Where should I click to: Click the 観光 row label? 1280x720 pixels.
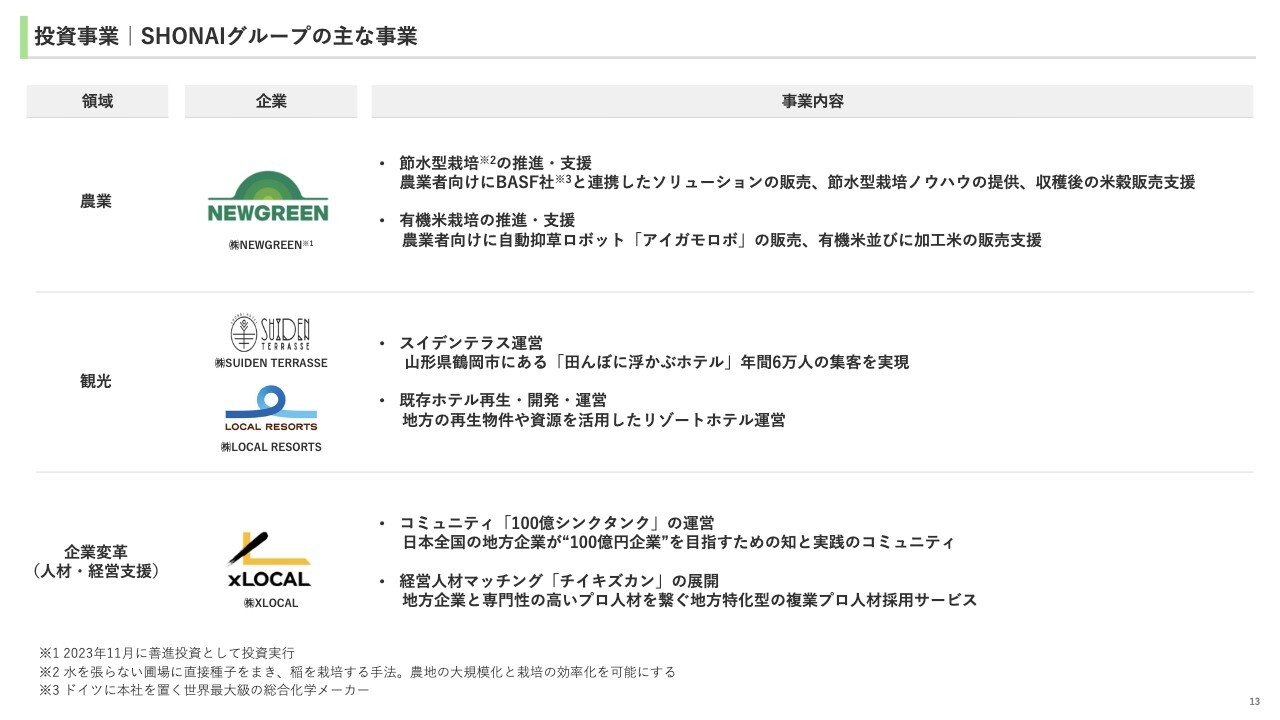(x=96, y=381)
